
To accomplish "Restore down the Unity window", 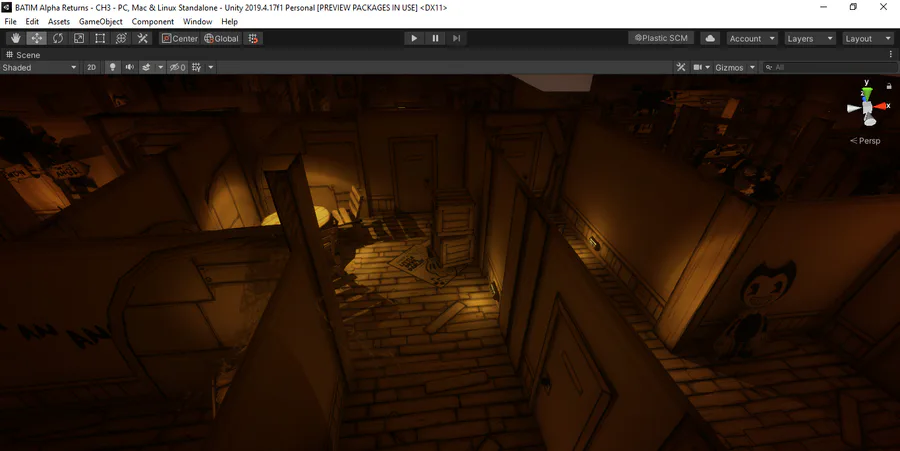I will coord(854,7).
